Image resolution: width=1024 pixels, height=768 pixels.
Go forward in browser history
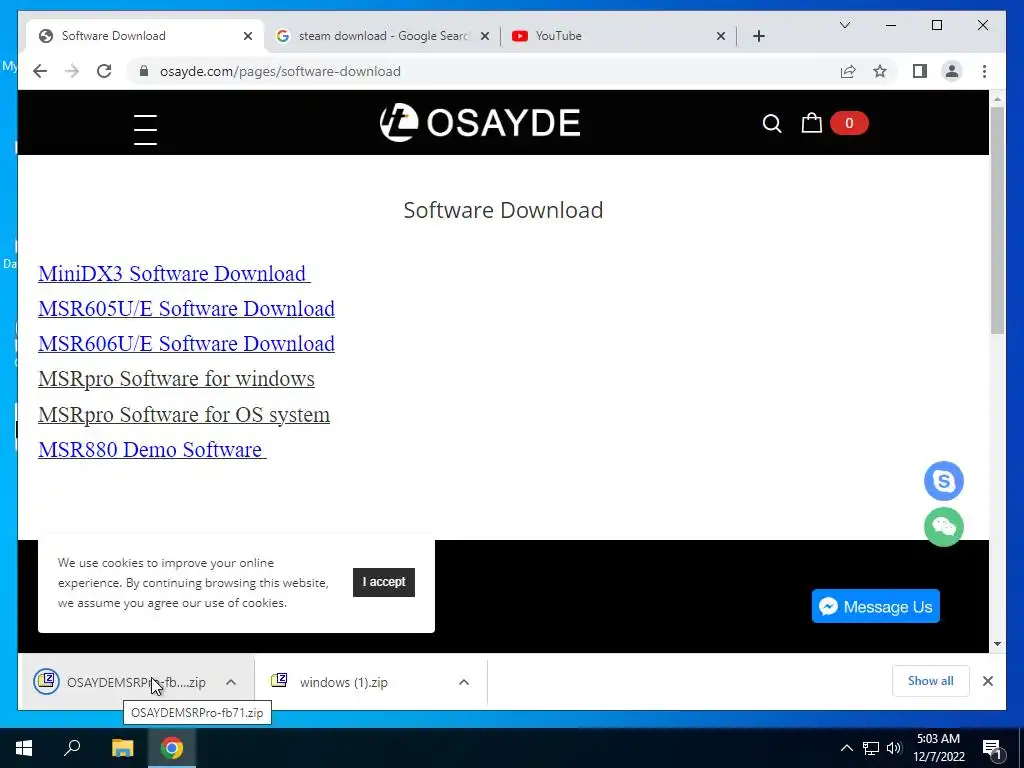tap(72, 71)
